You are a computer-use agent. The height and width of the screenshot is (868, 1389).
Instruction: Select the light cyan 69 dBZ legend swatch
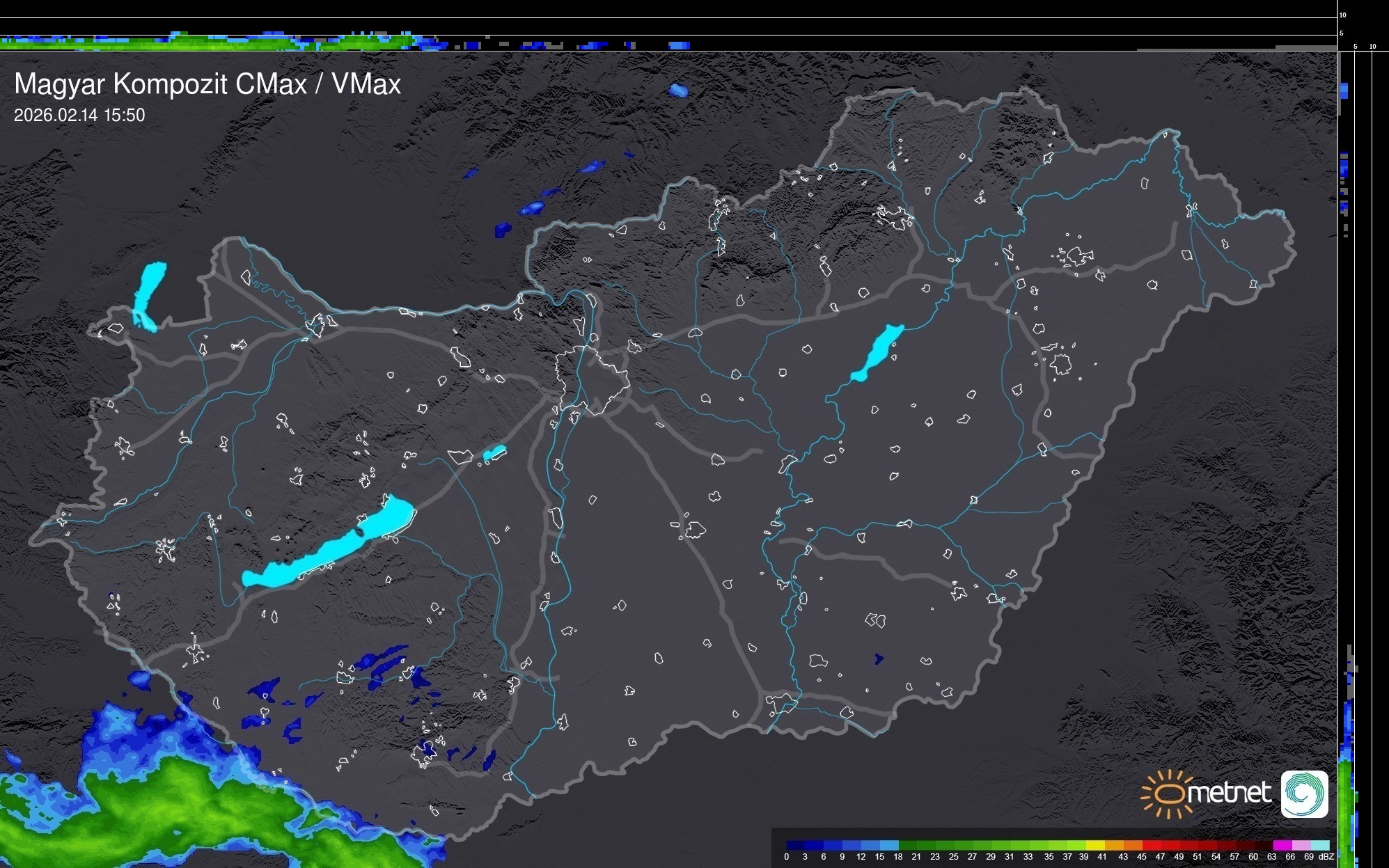click(1320, 845)
